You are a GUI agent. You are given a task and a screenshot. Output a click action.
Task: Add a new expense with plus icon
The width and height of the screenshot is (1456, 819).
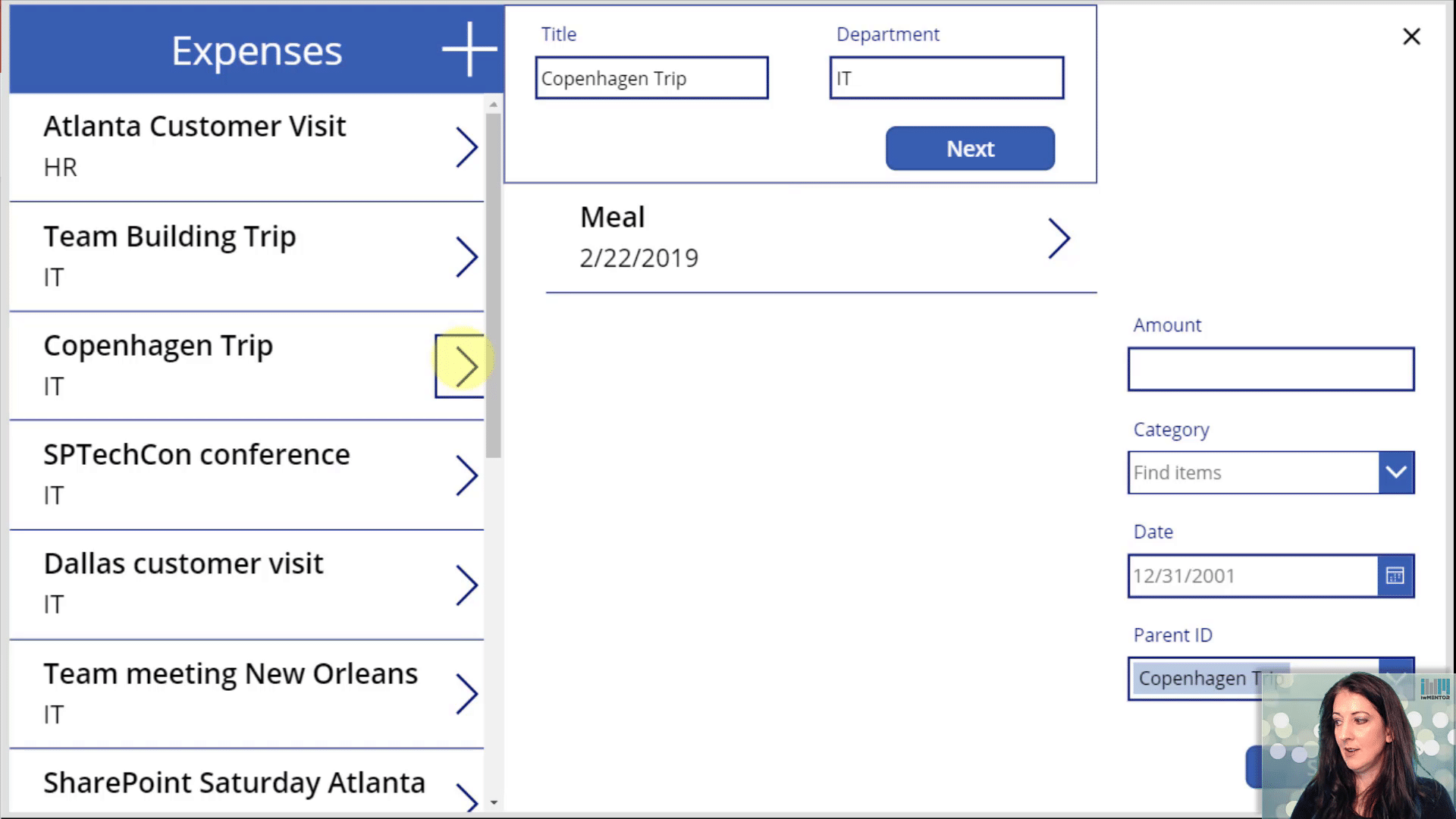click(x=469, y=49)
